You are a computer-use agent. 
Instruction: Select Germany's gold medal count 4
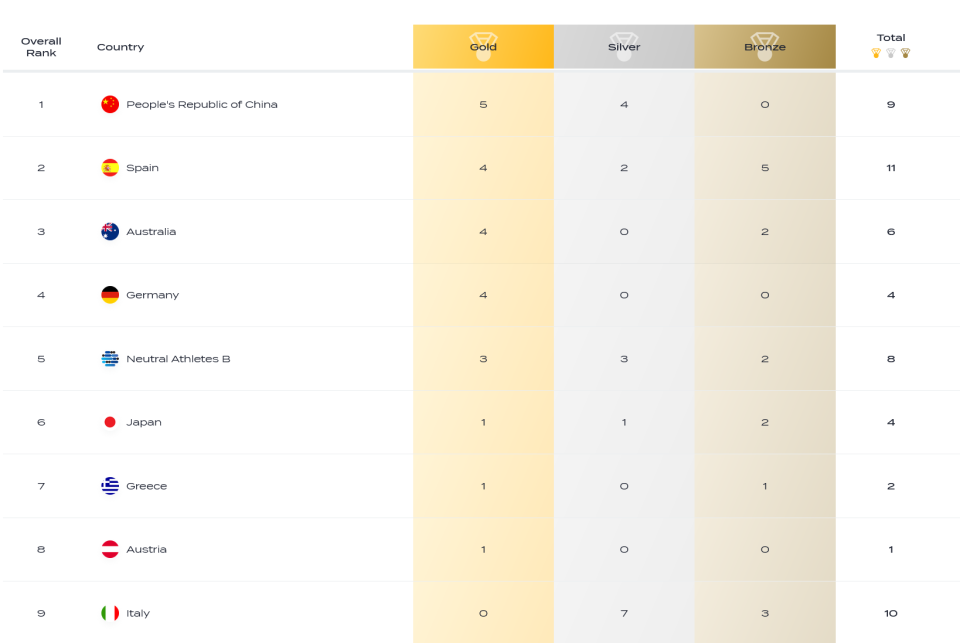click(x=483, y=295)
